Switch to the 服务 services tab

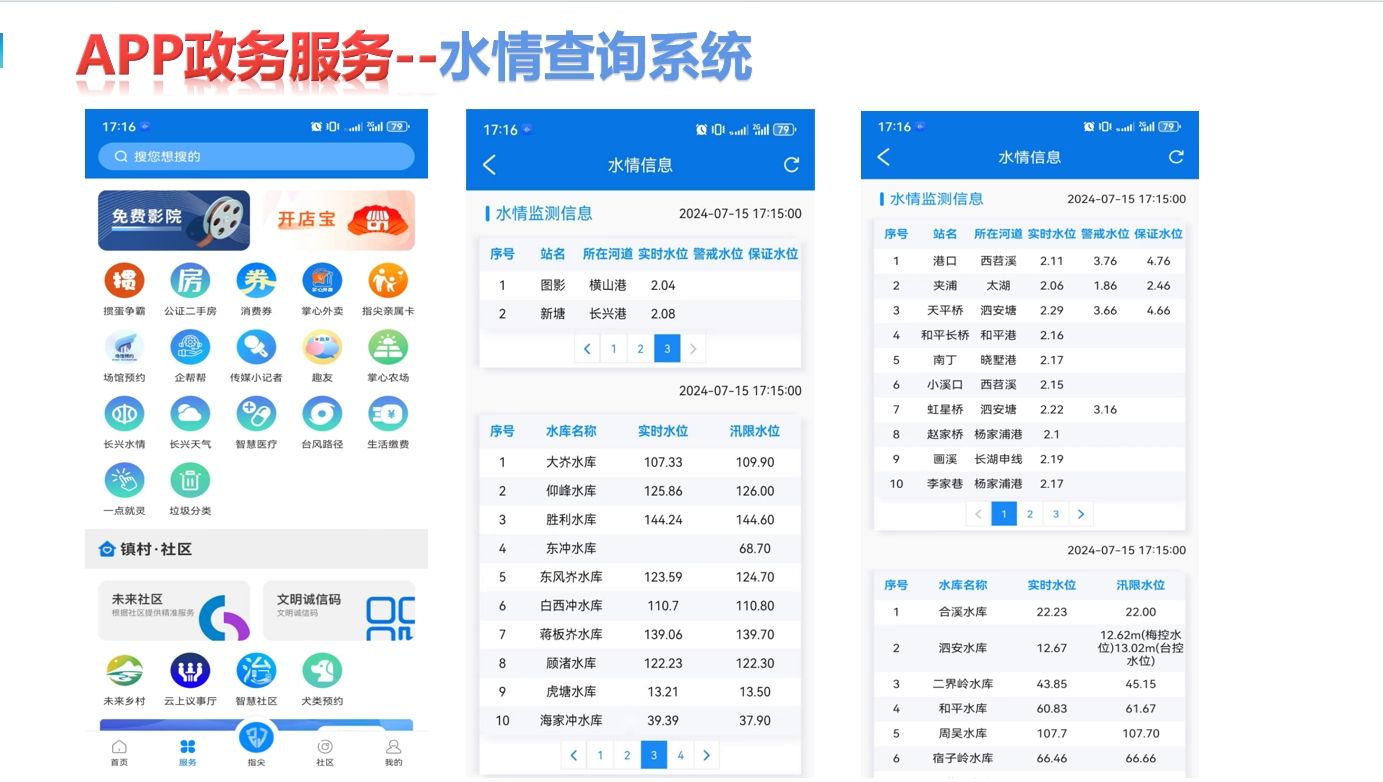point(188,754)
